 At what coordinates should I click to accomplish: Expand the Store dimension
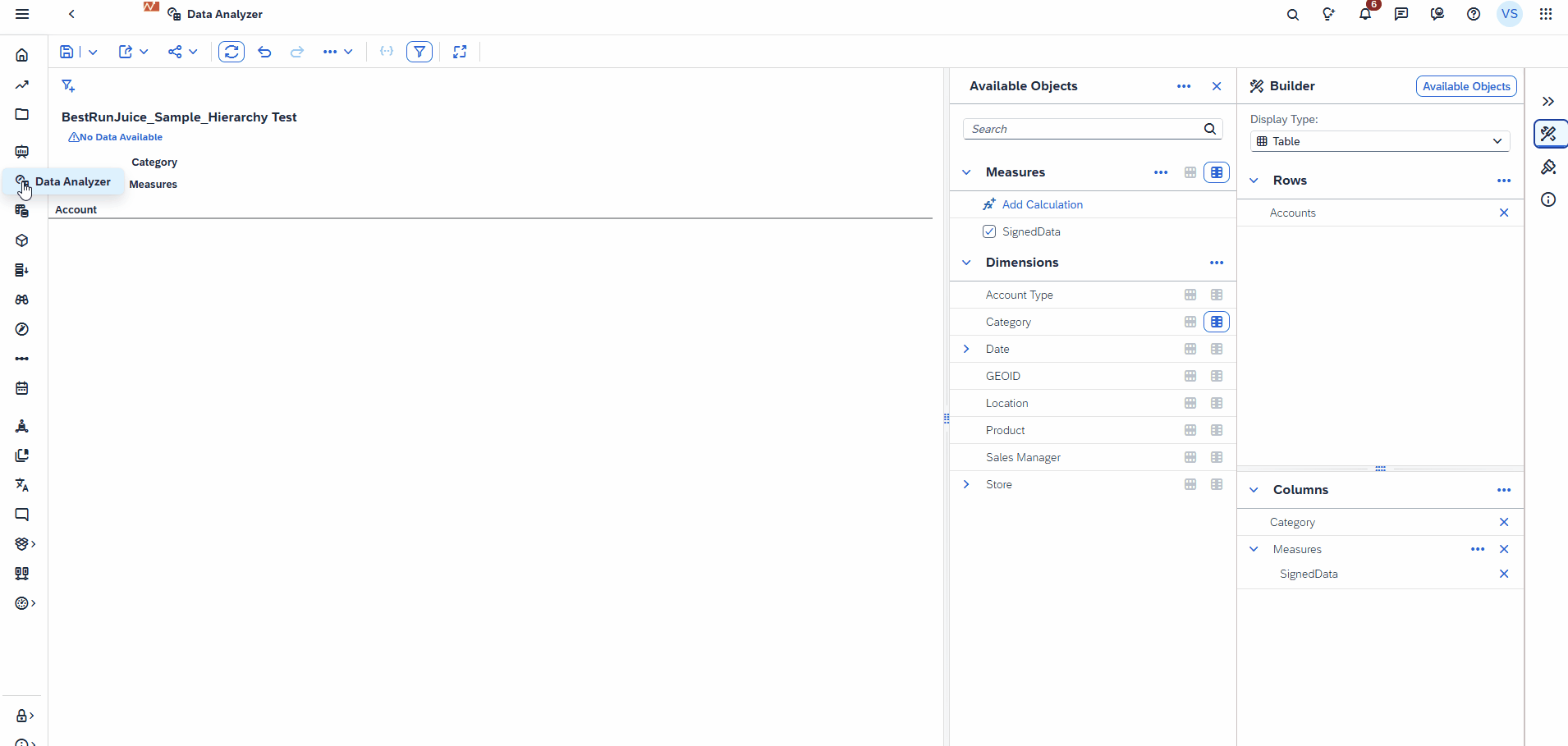(x=966, y=483)
